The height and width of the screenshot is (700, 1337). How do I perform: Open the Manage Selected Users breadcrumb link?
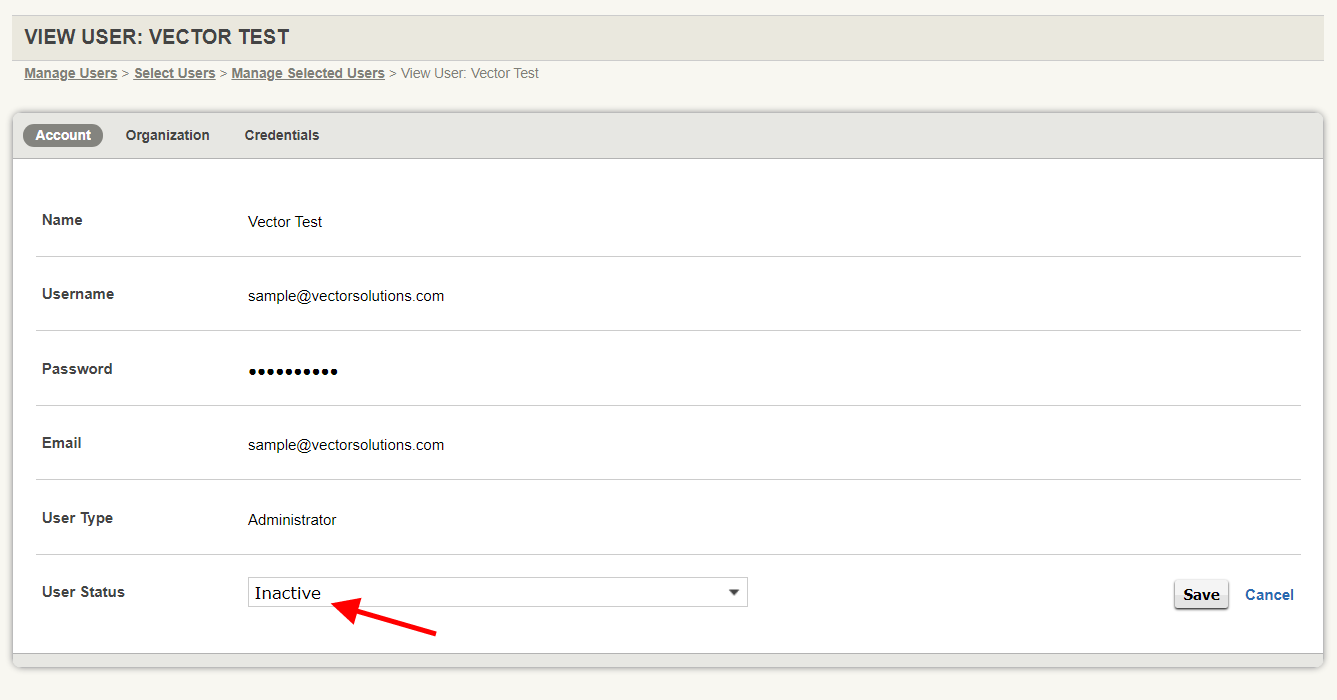307,72
